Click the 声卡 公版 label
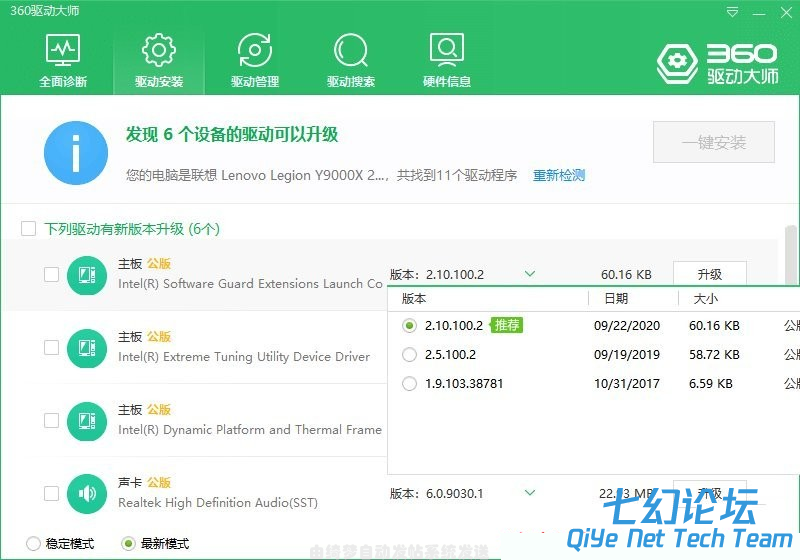This screenshot has width=800, height=560. point(144,482)
